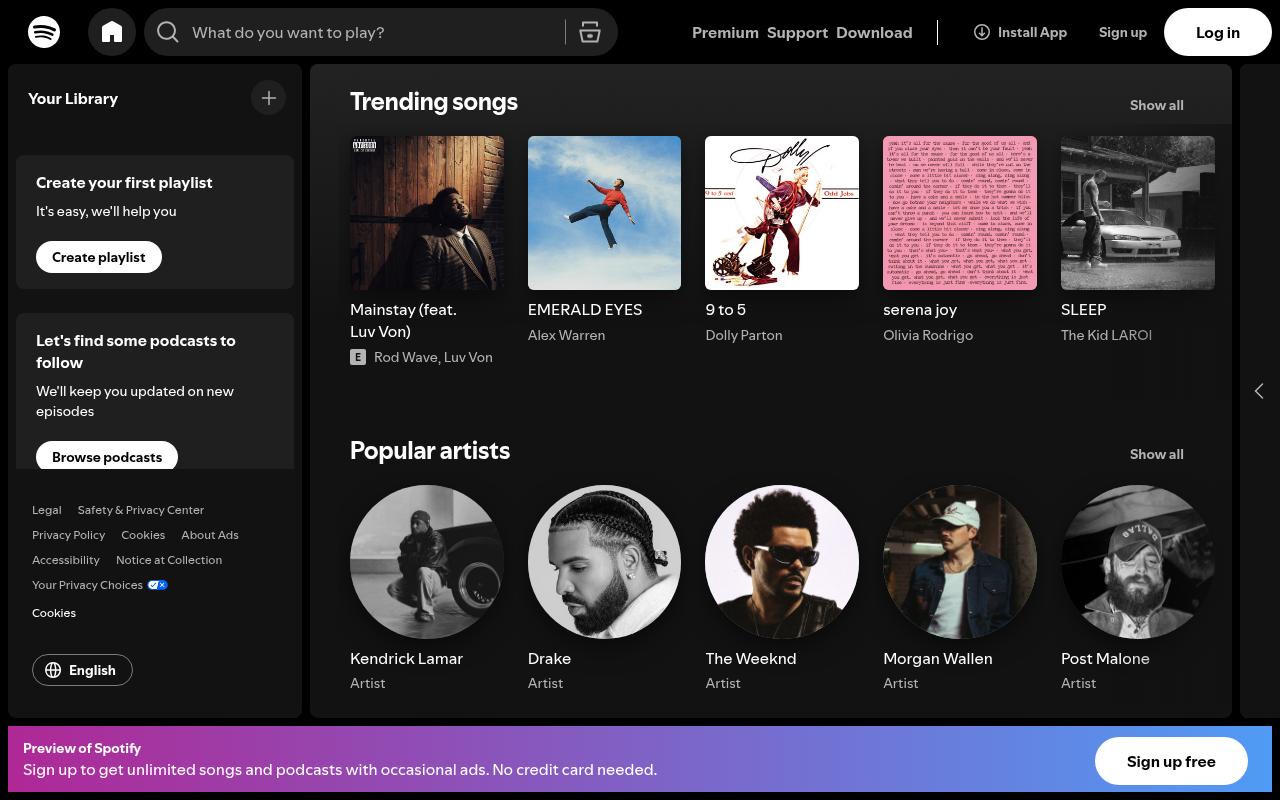Open the Privacy Policy link
Image resolution: width=1280 pixels, height=800 pixels.
[68, 535]
